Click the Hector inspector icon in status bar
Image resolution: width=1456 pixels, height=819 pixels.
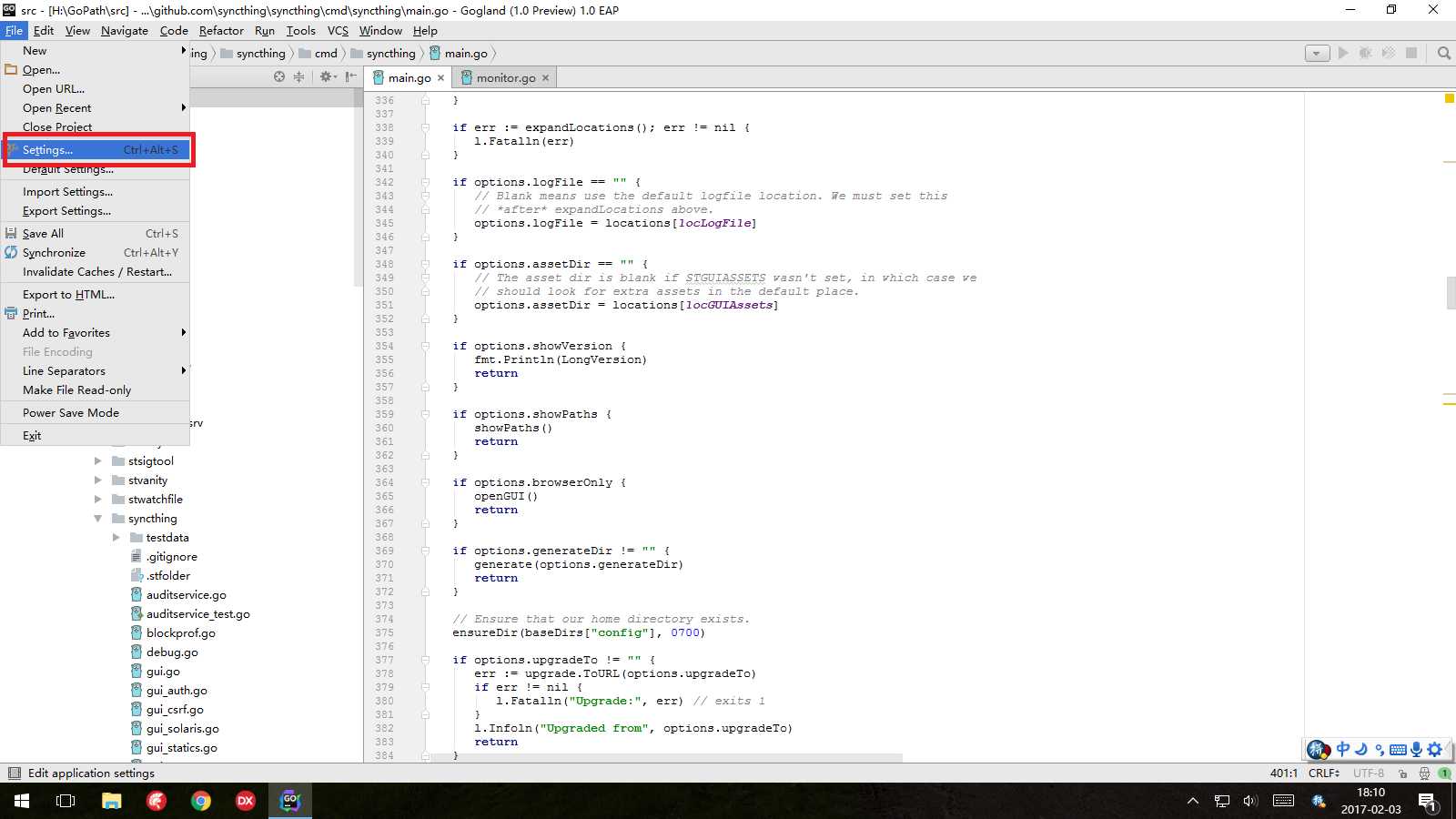point(1424,773)
